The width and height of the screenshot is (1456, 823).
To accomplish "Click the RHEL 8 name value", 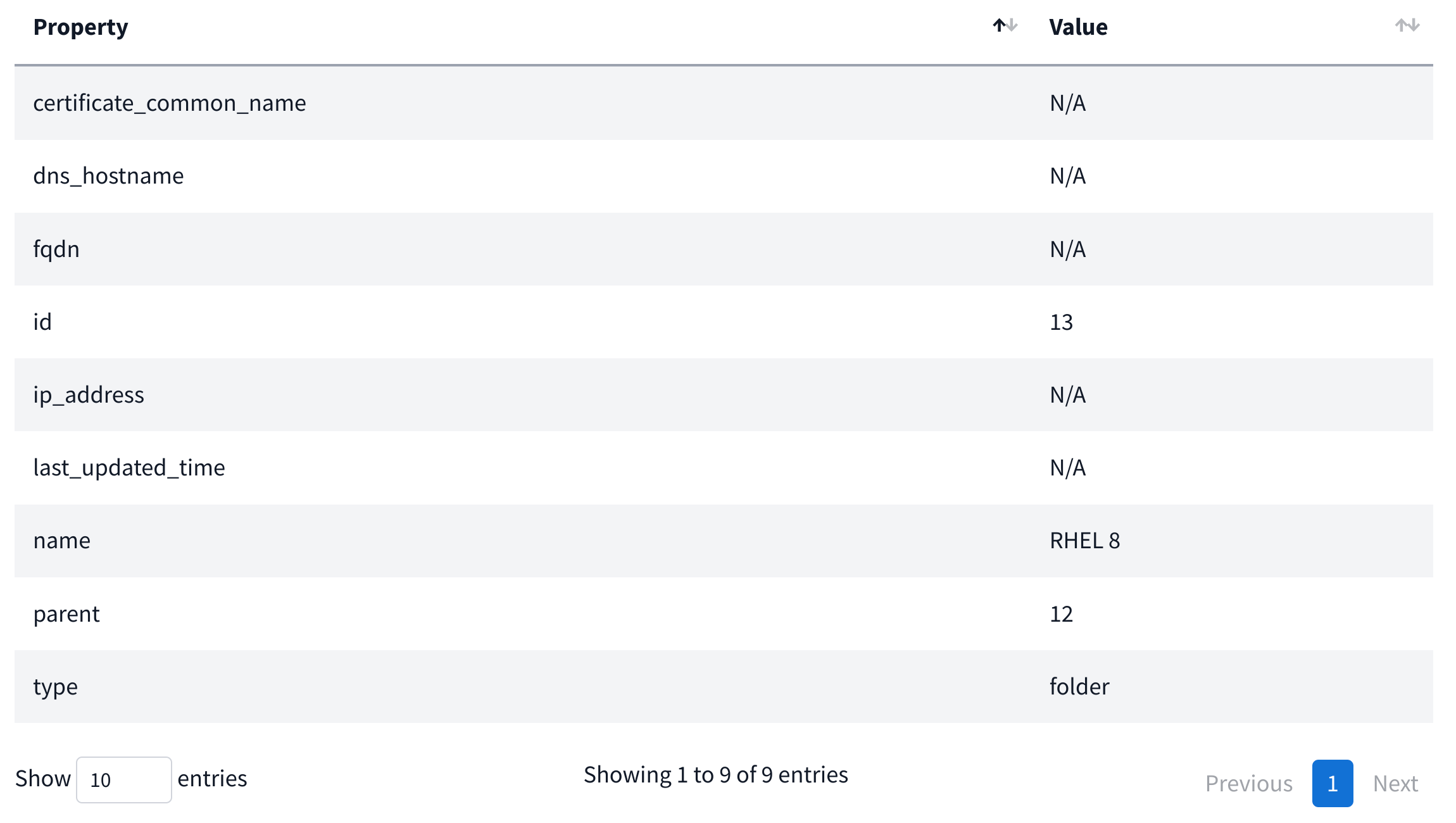I will pyautogui.click(x=1084, y=541).
